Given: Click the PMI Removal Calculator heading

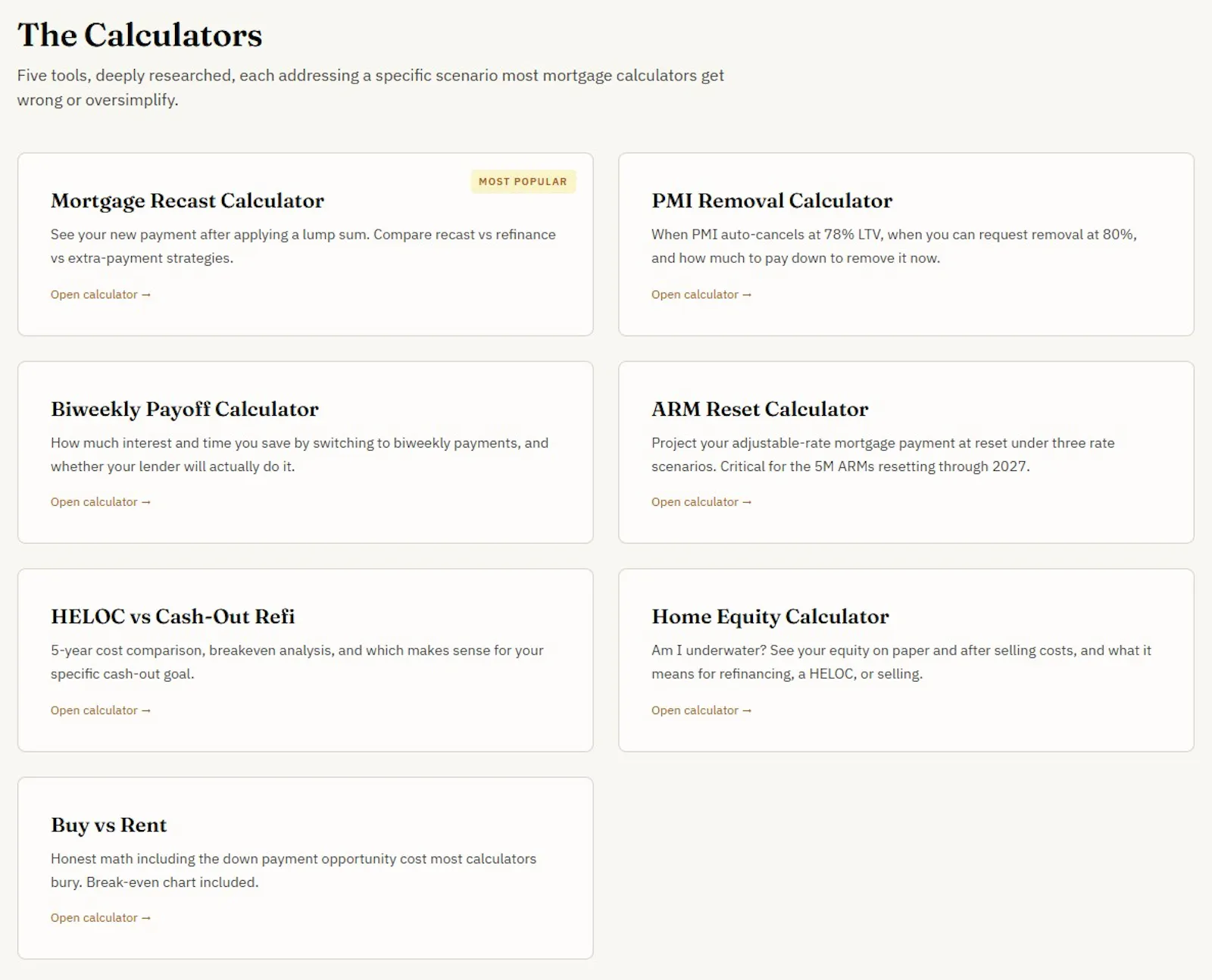Looking at the screenshot, I should point(772,201).
